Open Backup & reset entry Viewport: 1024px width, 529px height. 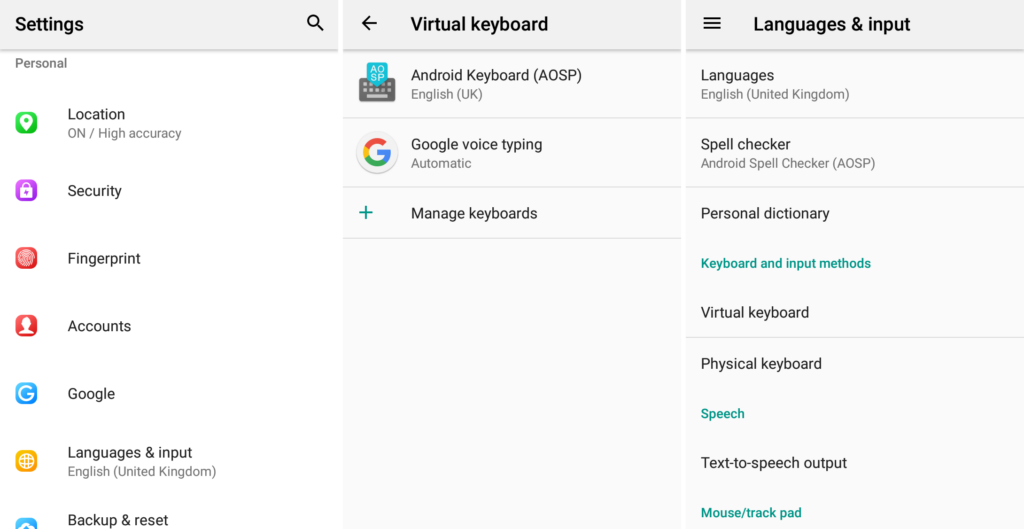[169, 513]
